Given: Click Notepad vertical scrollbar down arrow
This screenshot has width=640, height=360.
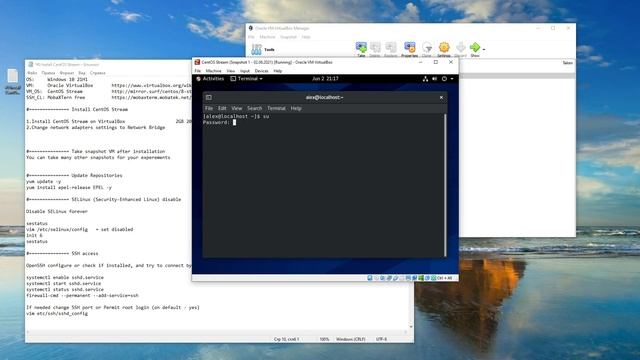Looking at the screenshot, I should tap(411, 327).
